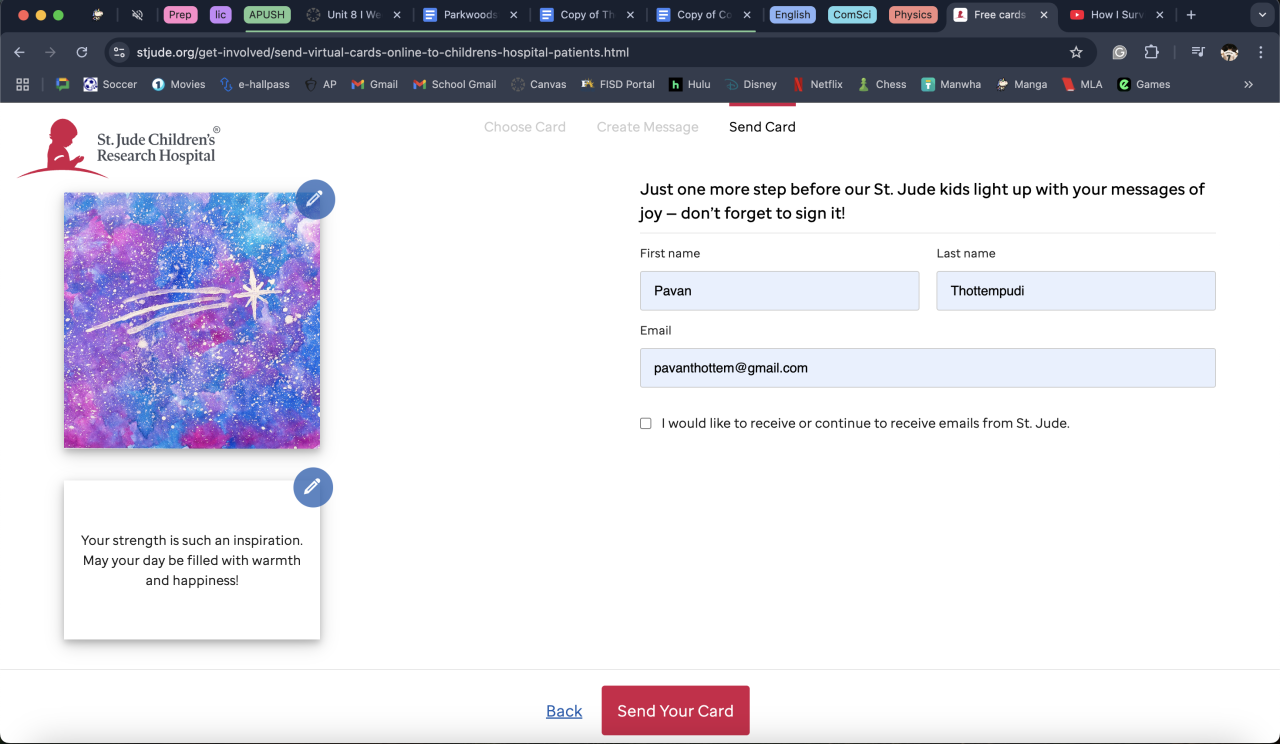Expand the Physics tab group
1280x744 pixels.
pos(912,15)
